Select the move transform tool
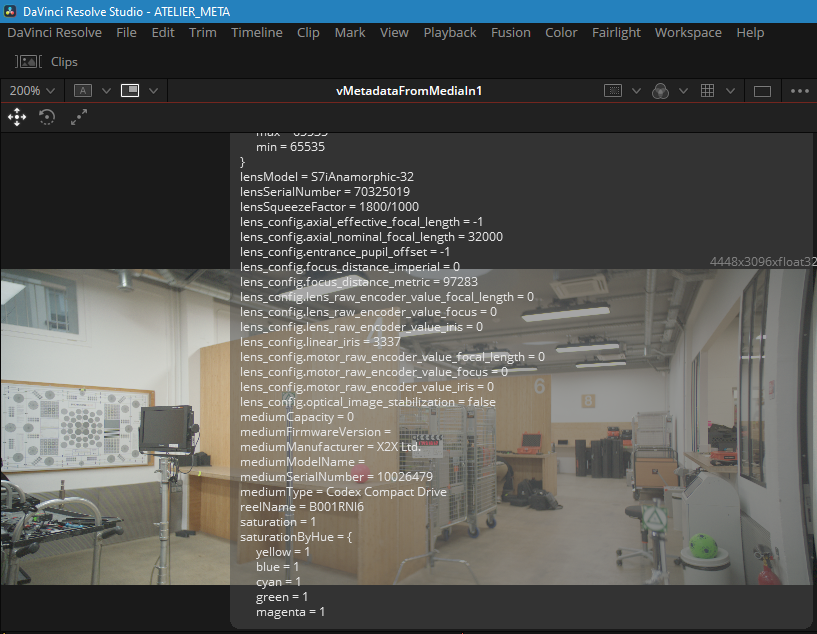817x634 pixels. coord(17,117)
